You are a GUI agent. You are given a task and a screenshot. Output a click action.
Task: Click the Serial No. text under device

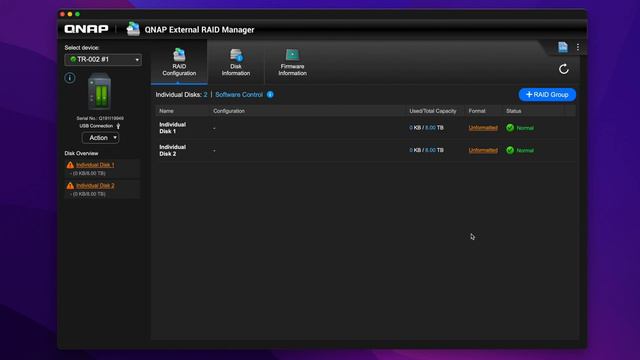pyautogui.click(x=100, y=118)
